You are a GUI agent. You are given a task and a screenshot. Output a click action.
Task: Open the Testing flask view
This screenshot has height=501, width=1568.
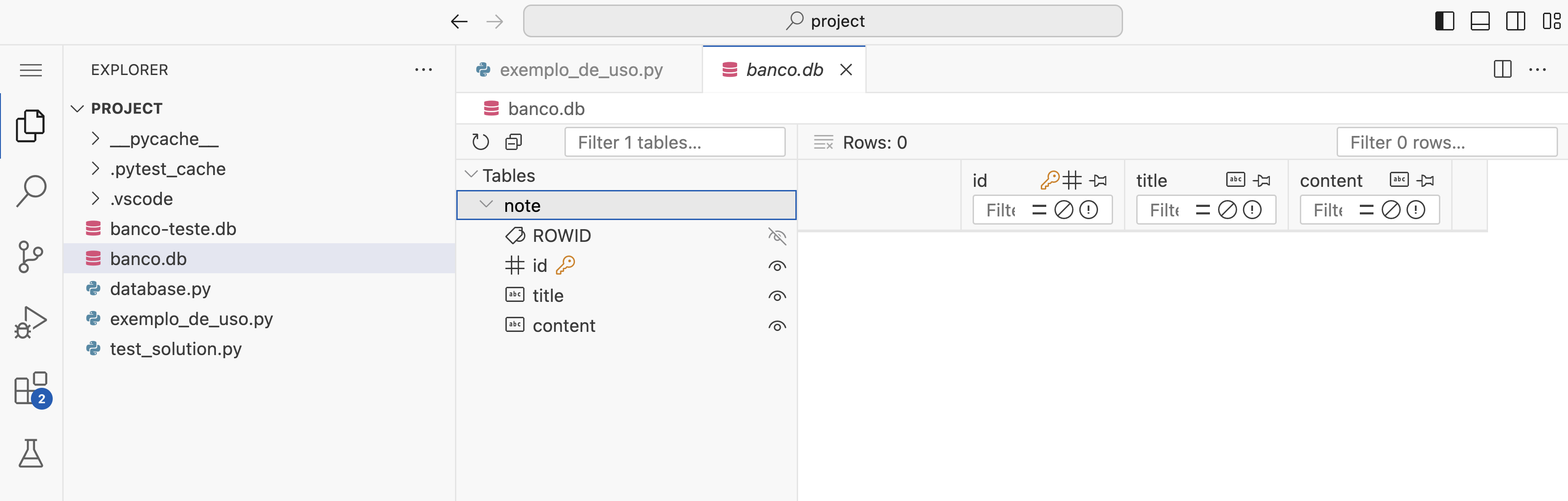click(x=30, y=454)
